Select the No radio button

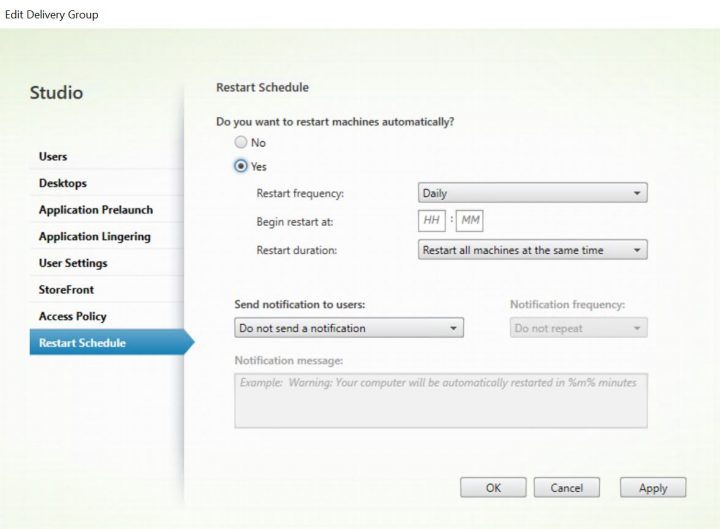point(241,143)
